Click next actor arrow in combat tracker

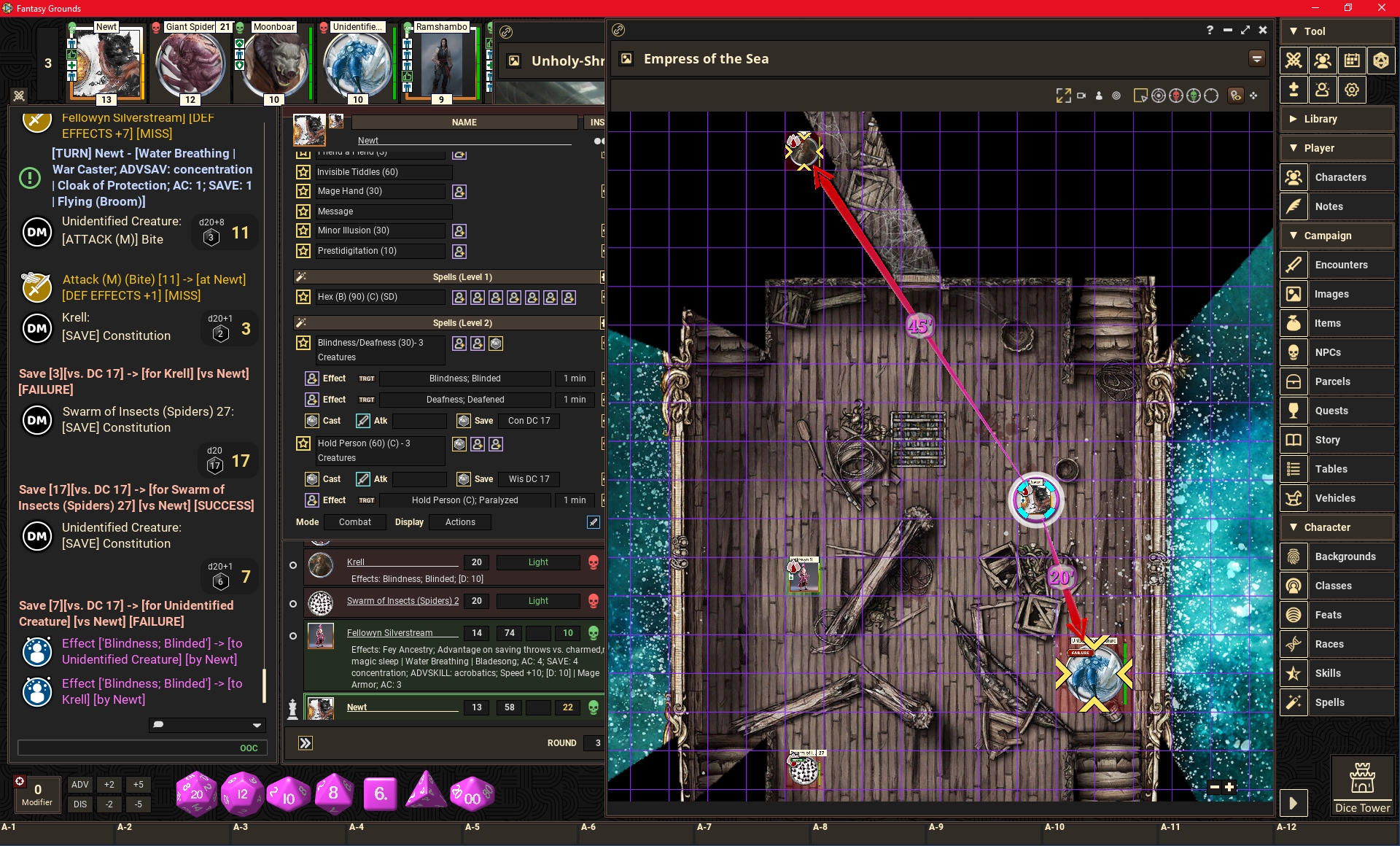[306, 742]
